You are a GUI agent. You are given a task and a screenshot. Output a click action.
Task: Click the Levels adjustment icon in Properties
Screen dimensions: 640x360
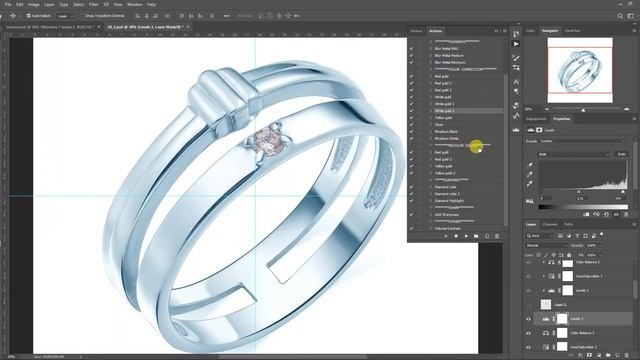[x=531, y=130]
